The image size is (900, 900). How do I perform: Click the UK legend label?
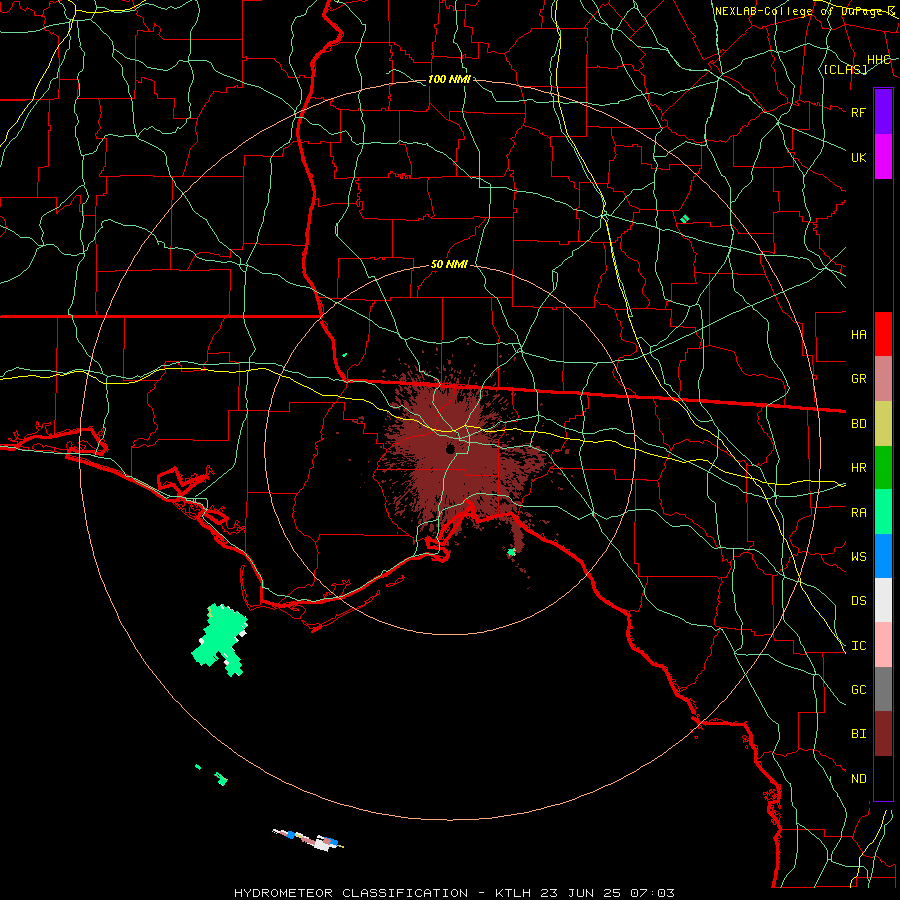(858, 157)
